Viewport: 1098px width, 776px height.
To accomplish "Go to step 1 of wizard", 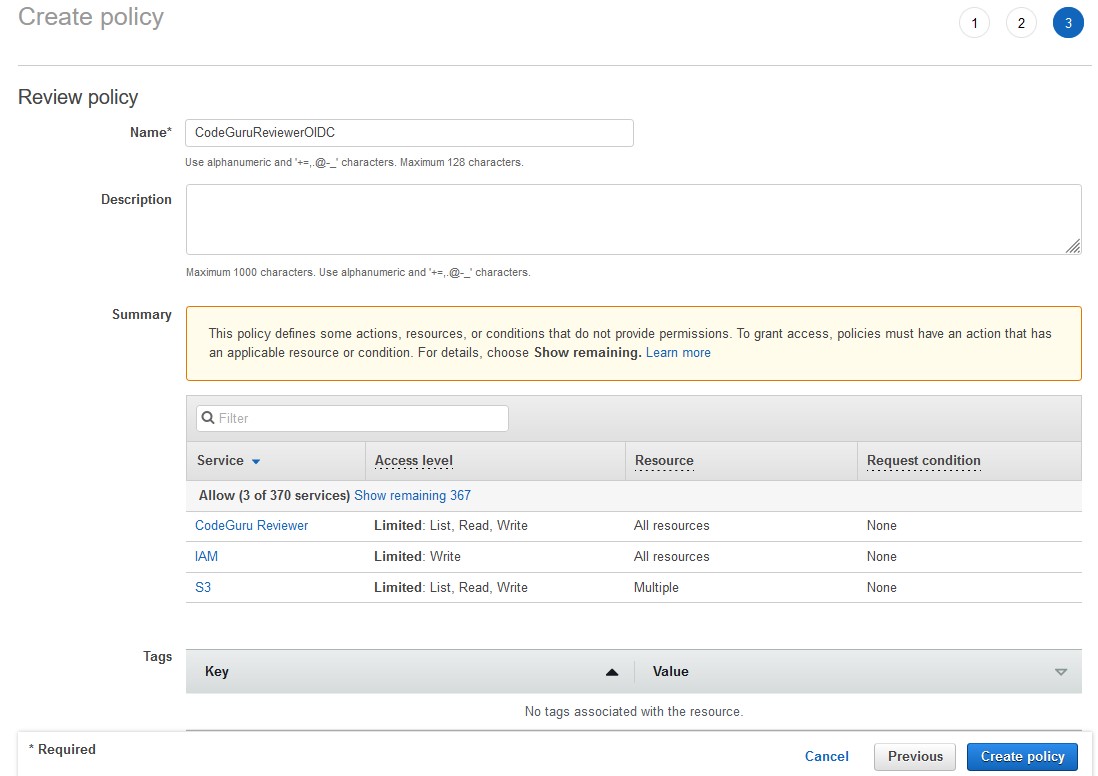I will coord(974,23).
